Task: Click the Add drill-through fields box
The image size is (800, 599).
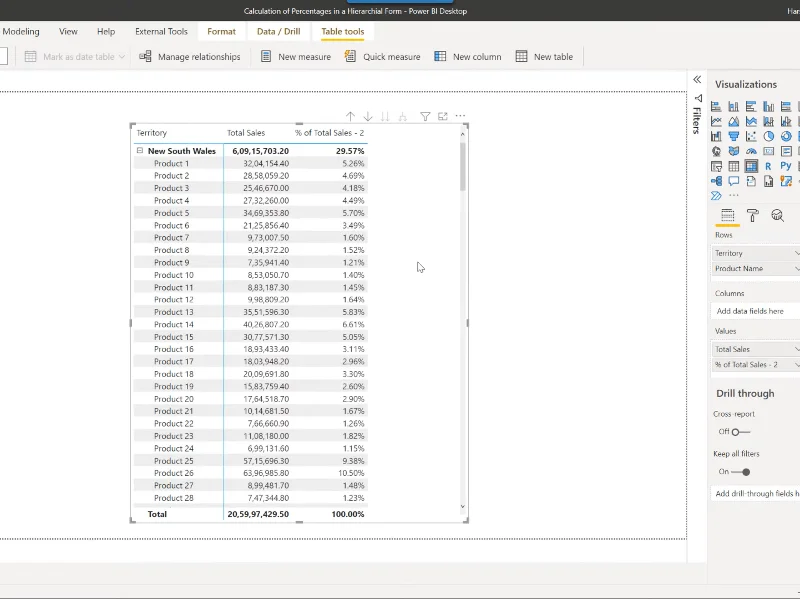Action: 756,493
